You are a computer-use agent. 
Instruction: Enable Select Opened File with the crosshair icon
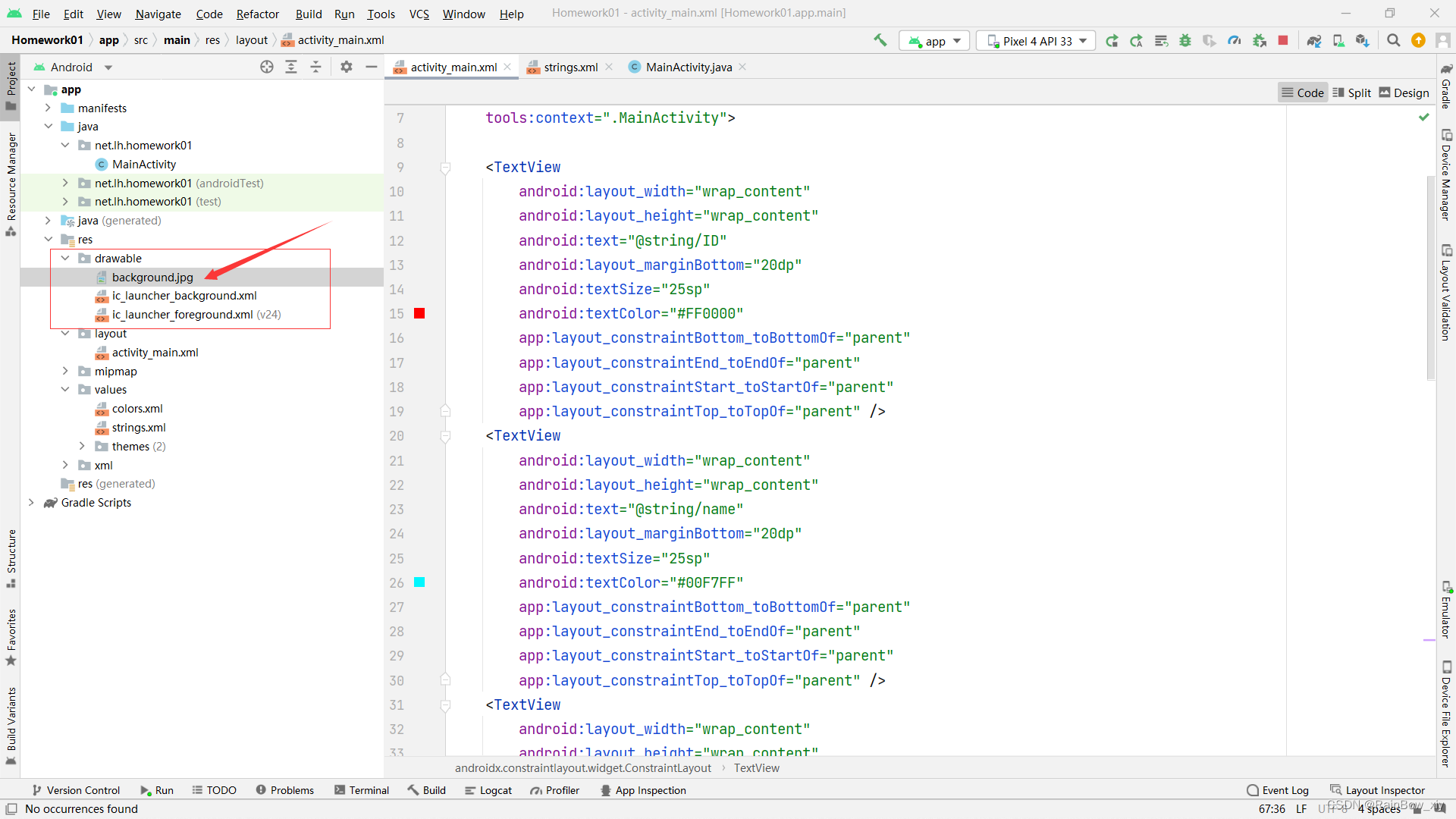[x=266, y=67]
